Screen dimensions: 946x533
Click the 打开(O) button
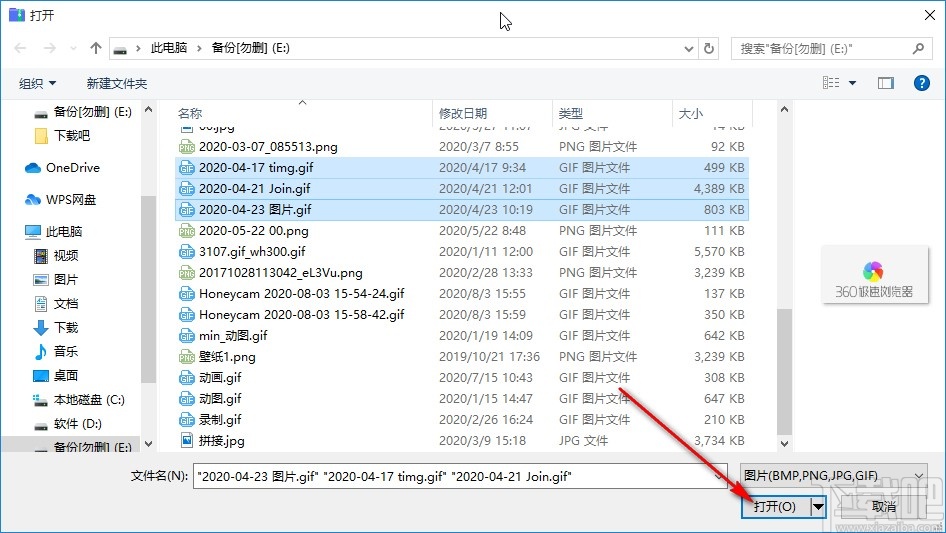pos(775,507)
